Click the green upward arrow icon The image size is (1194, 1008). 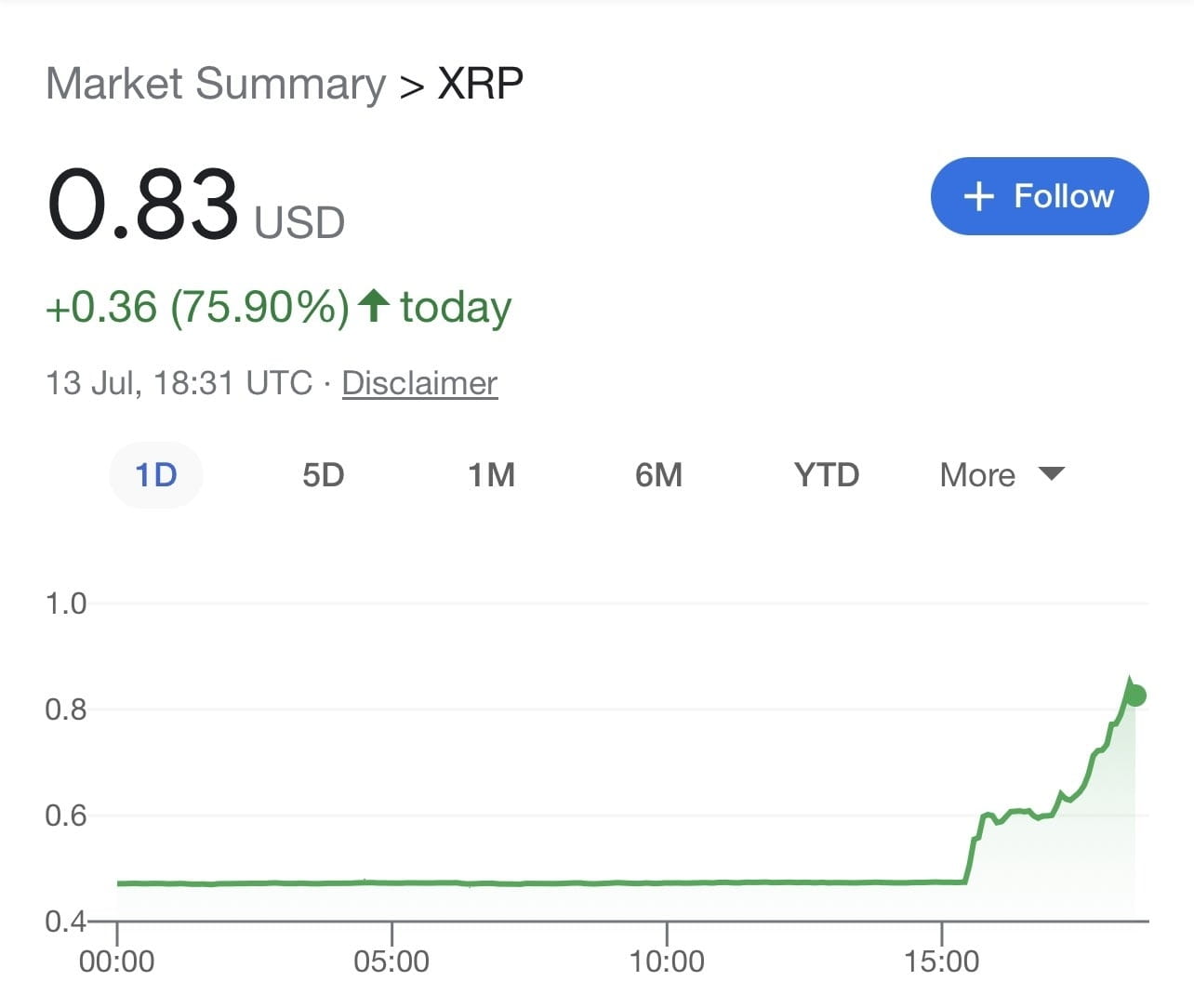pos(374,305)
